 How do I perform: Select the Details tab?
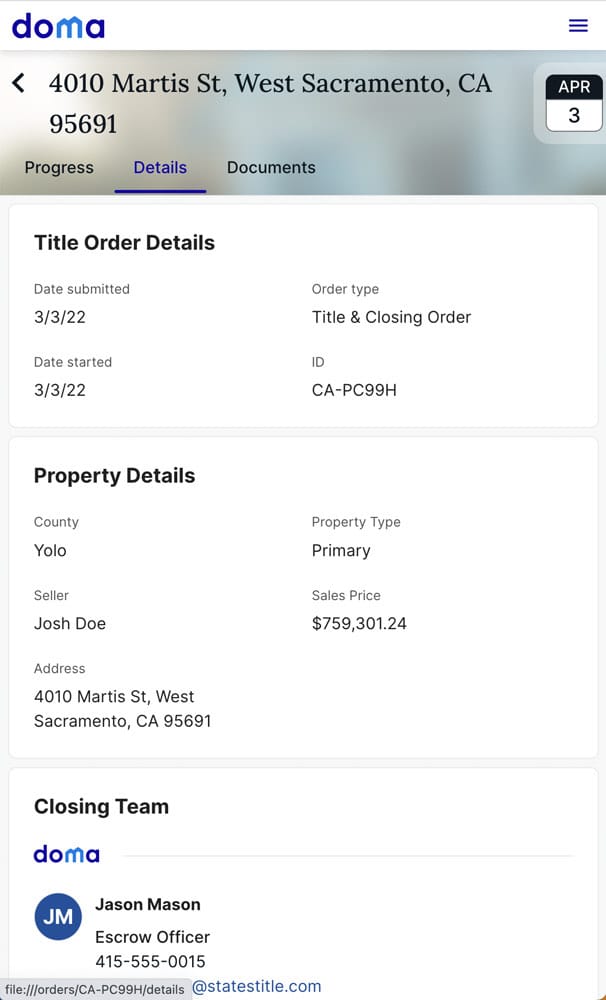160,168
